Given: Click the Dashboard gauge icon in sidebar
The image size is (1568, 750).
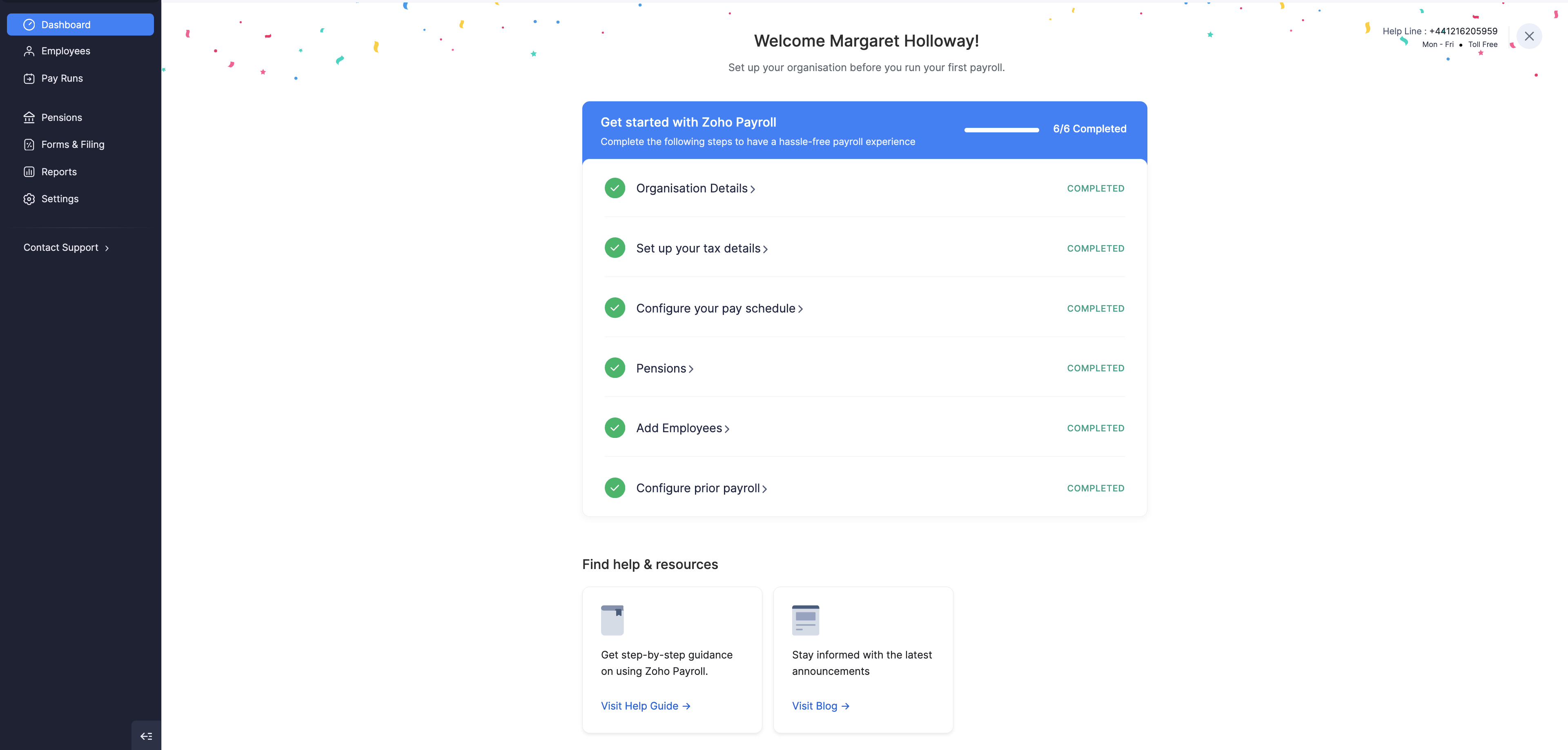Looking at the screenshot, I should pyautogui.click(x=29, y=25).
